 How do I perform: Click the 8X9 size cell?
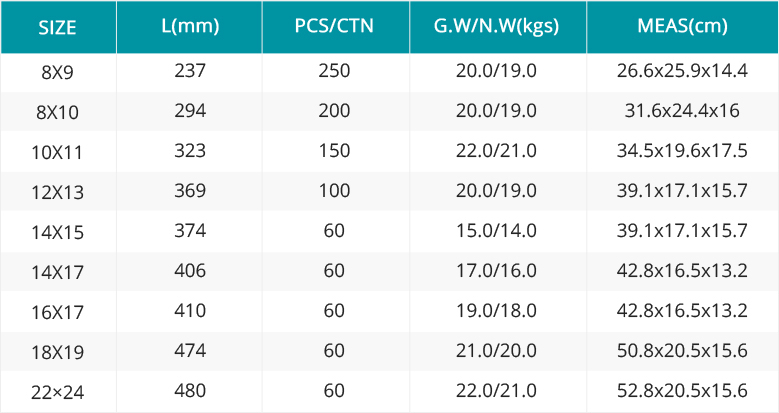58,73
